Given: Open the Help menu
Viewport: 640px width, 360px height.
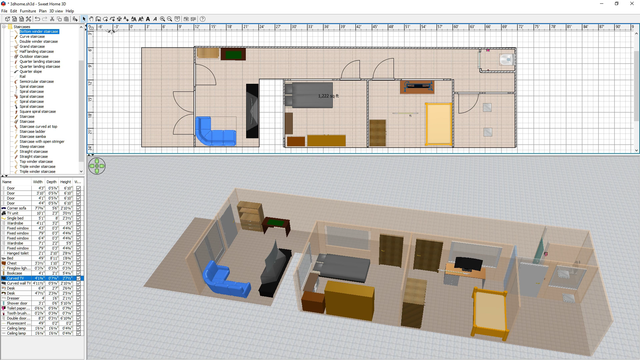Looking at the screenshot, I should (x=70, y=11).
